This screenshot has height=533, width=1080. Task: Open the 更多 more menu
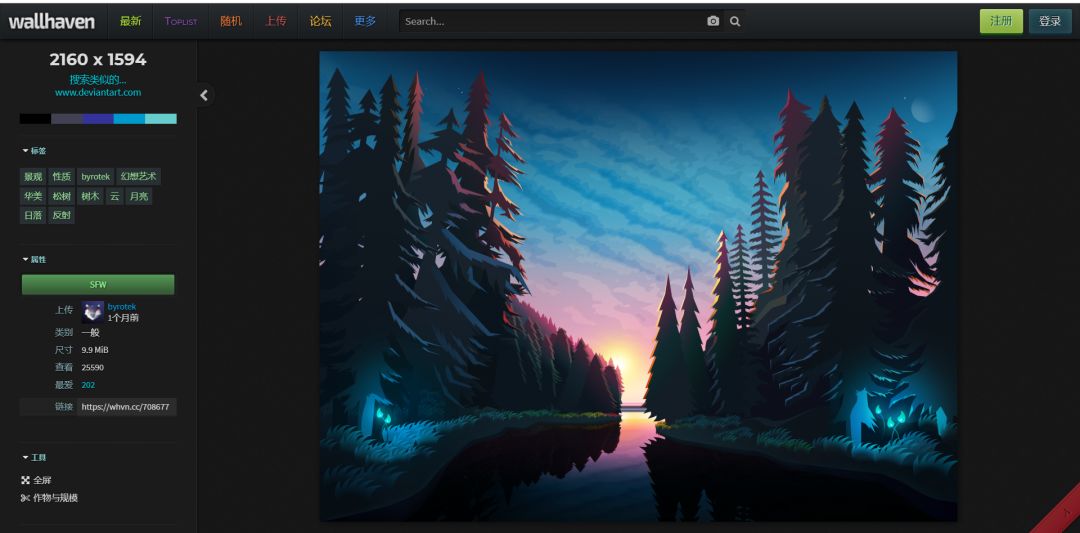click(x=365, y=21)
